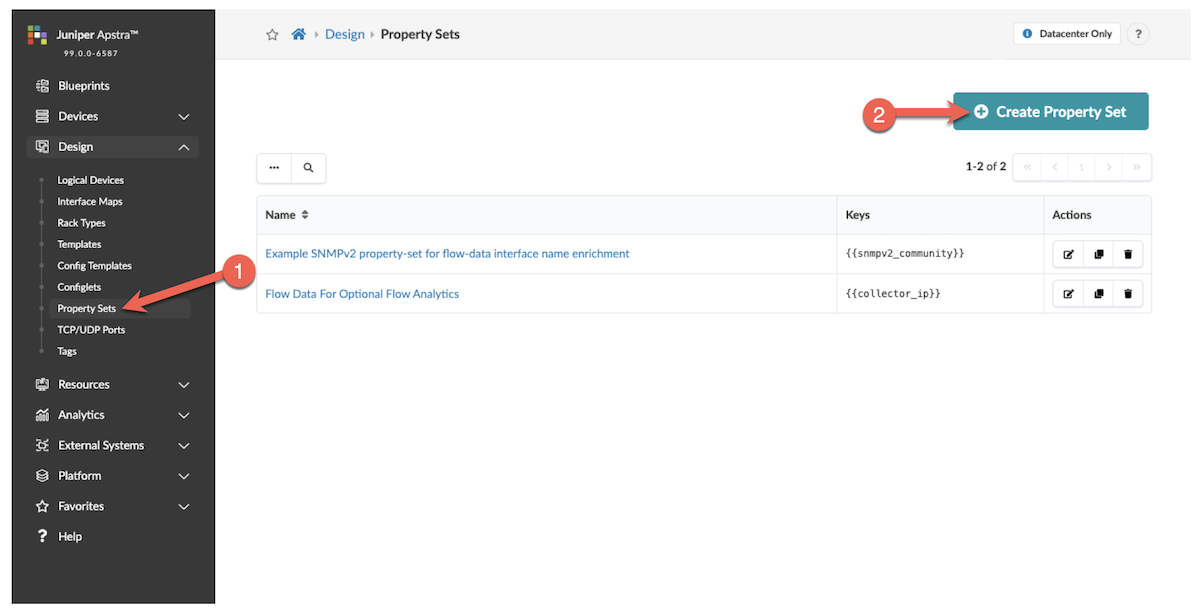Go to next page of results
This screenshot has width=1200, height=612.
[x=1109, y=167]
